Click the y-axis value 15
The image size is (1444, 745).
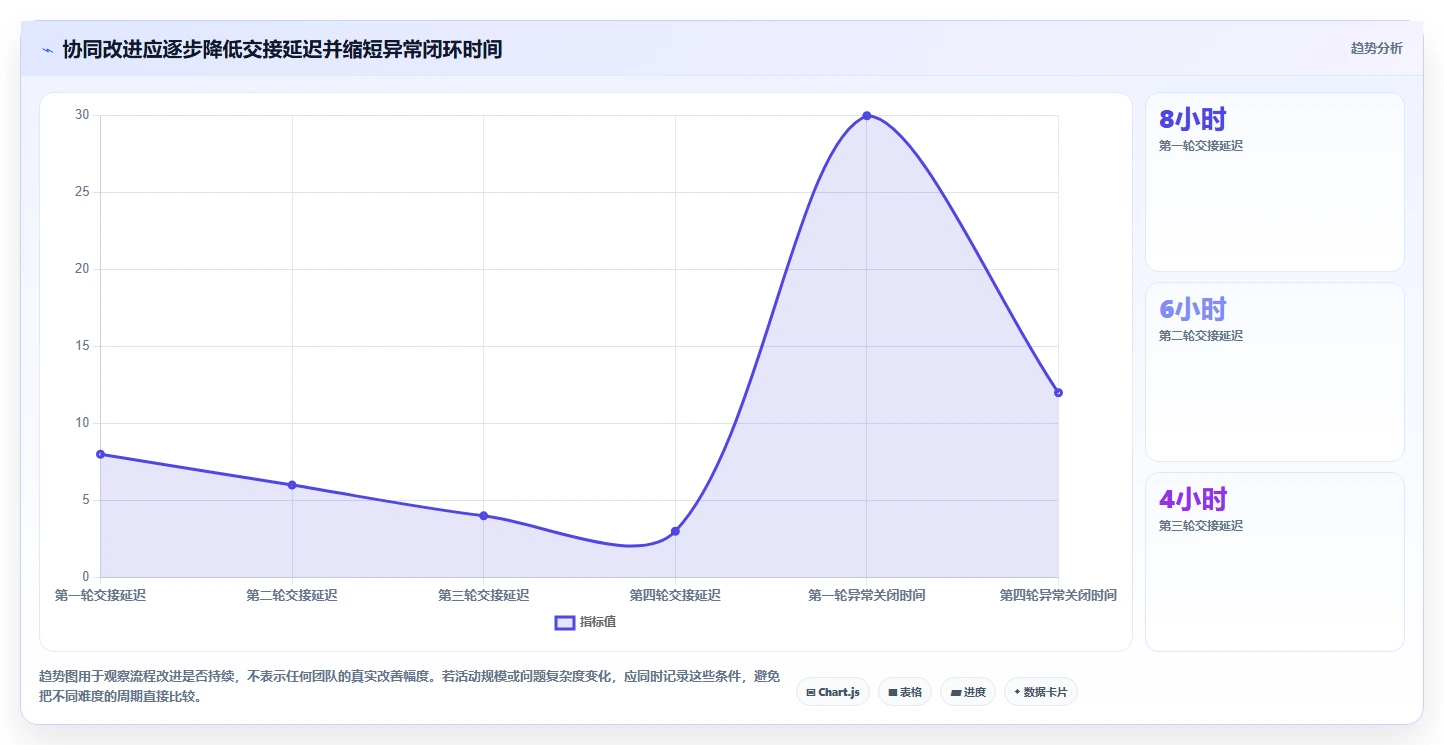[82, 346]
